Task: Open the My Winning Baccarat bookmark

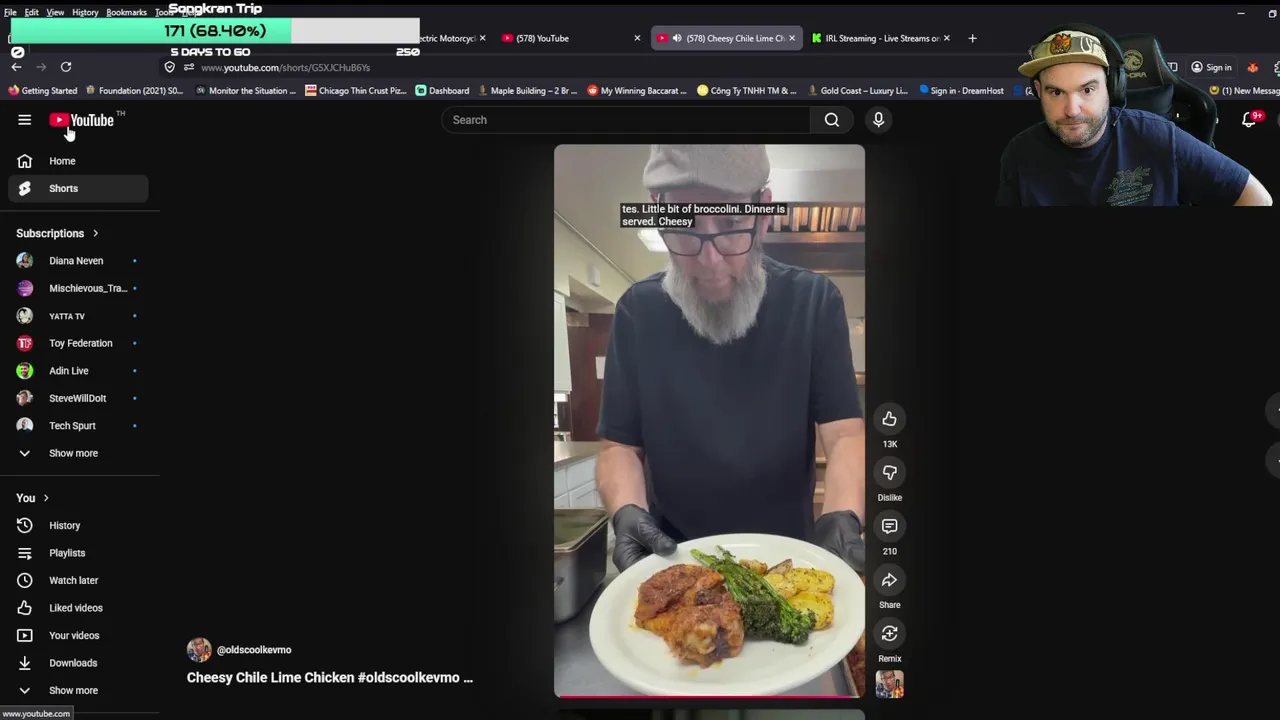Action: [637, 91]
